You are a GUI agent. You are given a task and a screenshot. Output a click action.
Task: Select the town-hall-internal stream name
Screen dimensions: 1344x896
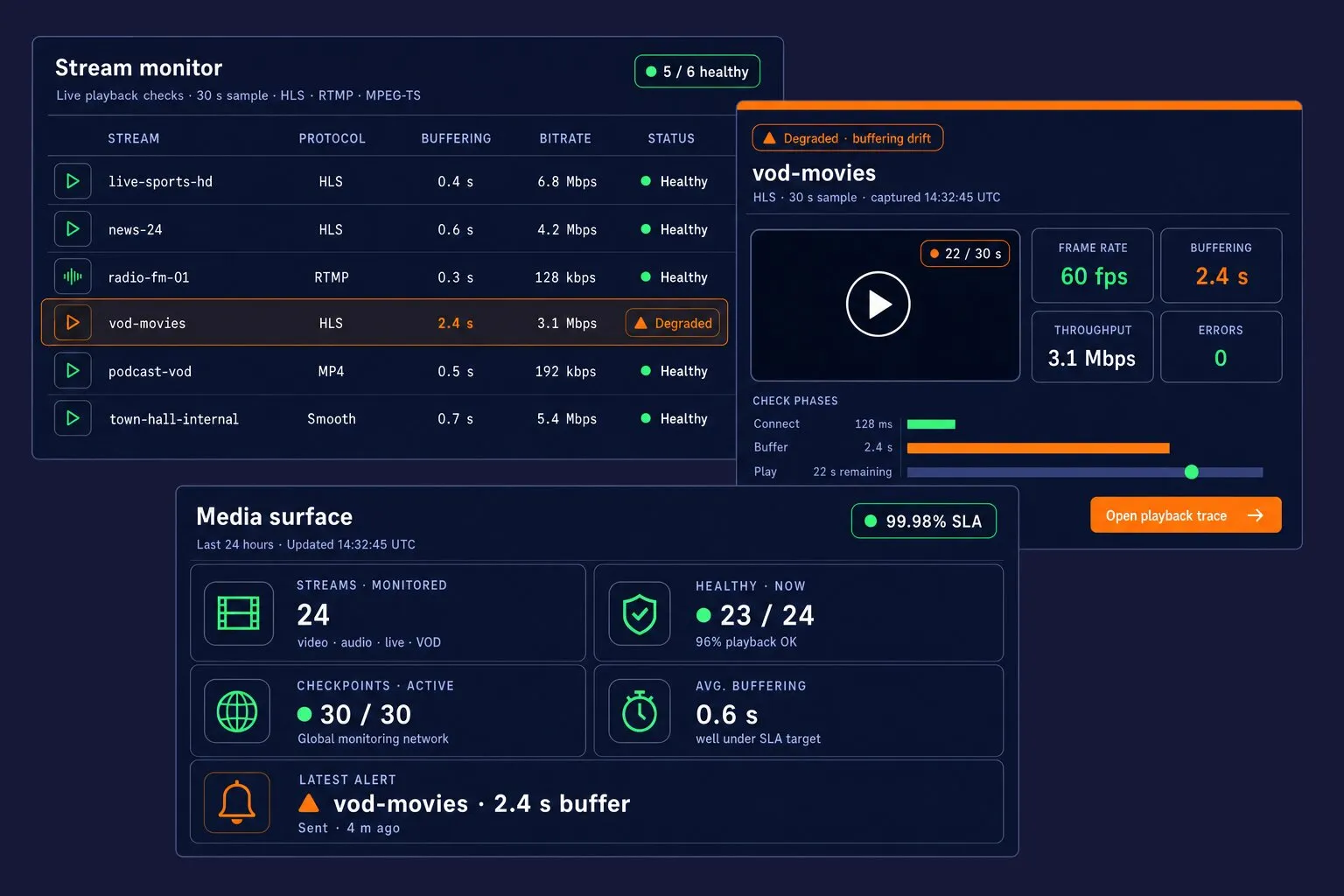coord(173,419)
